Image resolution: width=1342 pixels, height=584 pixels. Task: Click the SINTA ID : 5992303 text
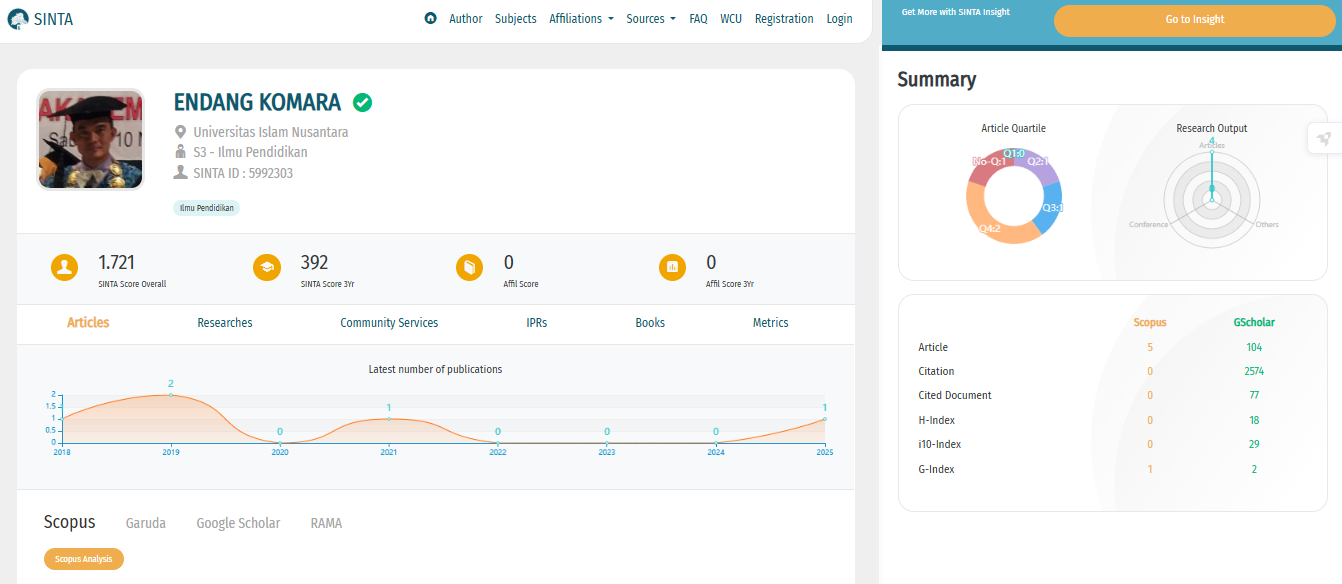243,173
